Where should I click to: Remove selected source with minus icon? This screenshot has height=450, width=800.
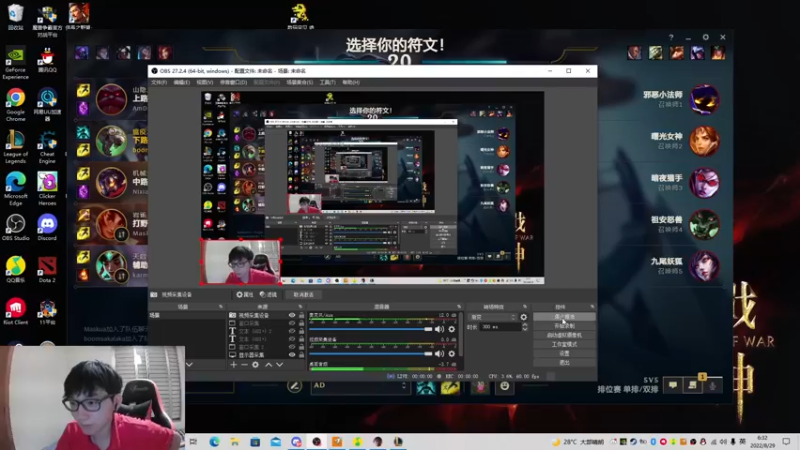(244, 365)
